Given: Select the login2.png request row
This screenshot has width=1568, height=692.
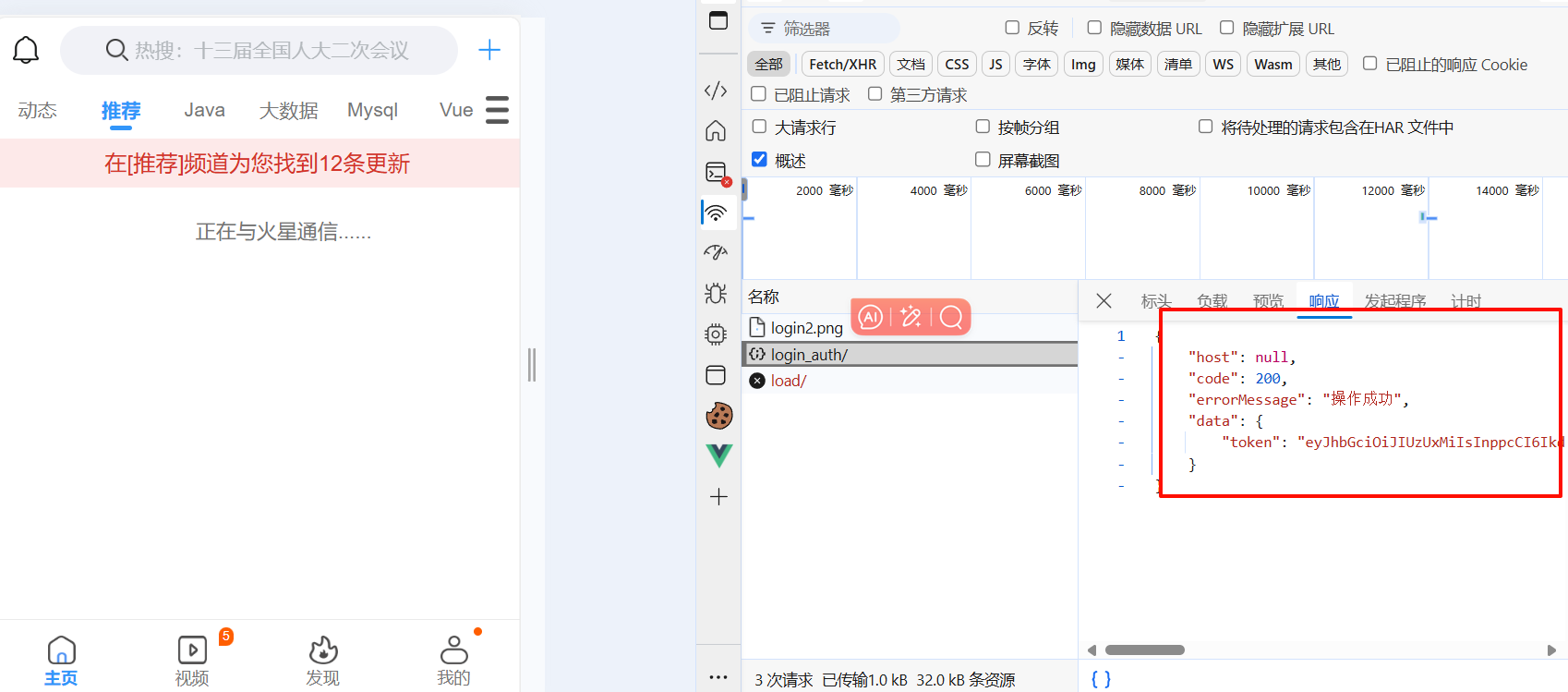Looking at the screenshot, I should (x=910, y=327).
